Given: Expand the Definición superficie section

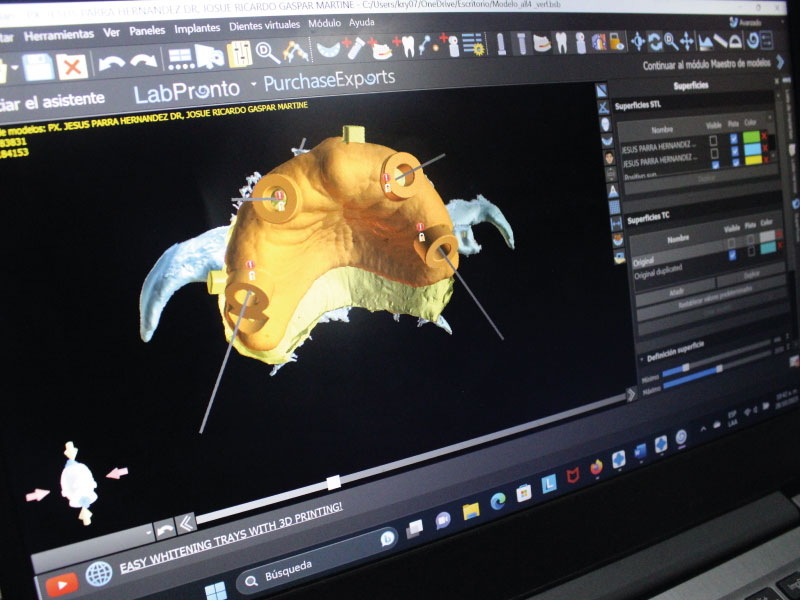Looking at the screenshot, I should 641,357.
